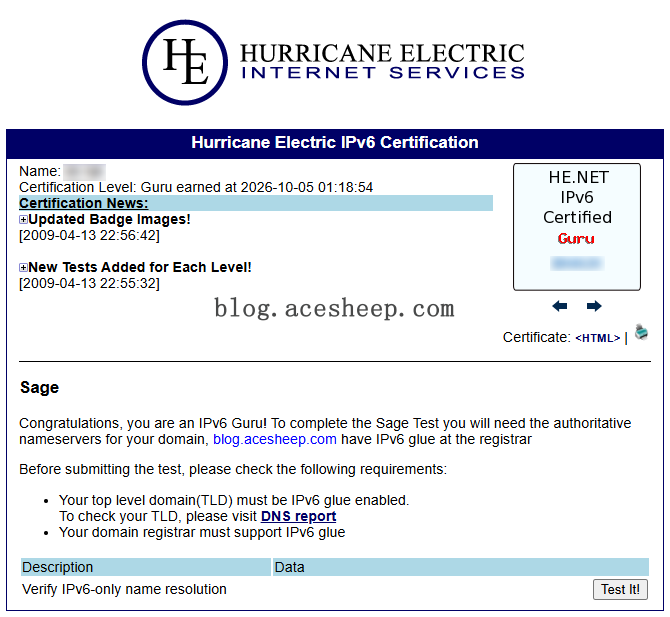Click the Hurricane Electric Internet Services wordmark

382,61
